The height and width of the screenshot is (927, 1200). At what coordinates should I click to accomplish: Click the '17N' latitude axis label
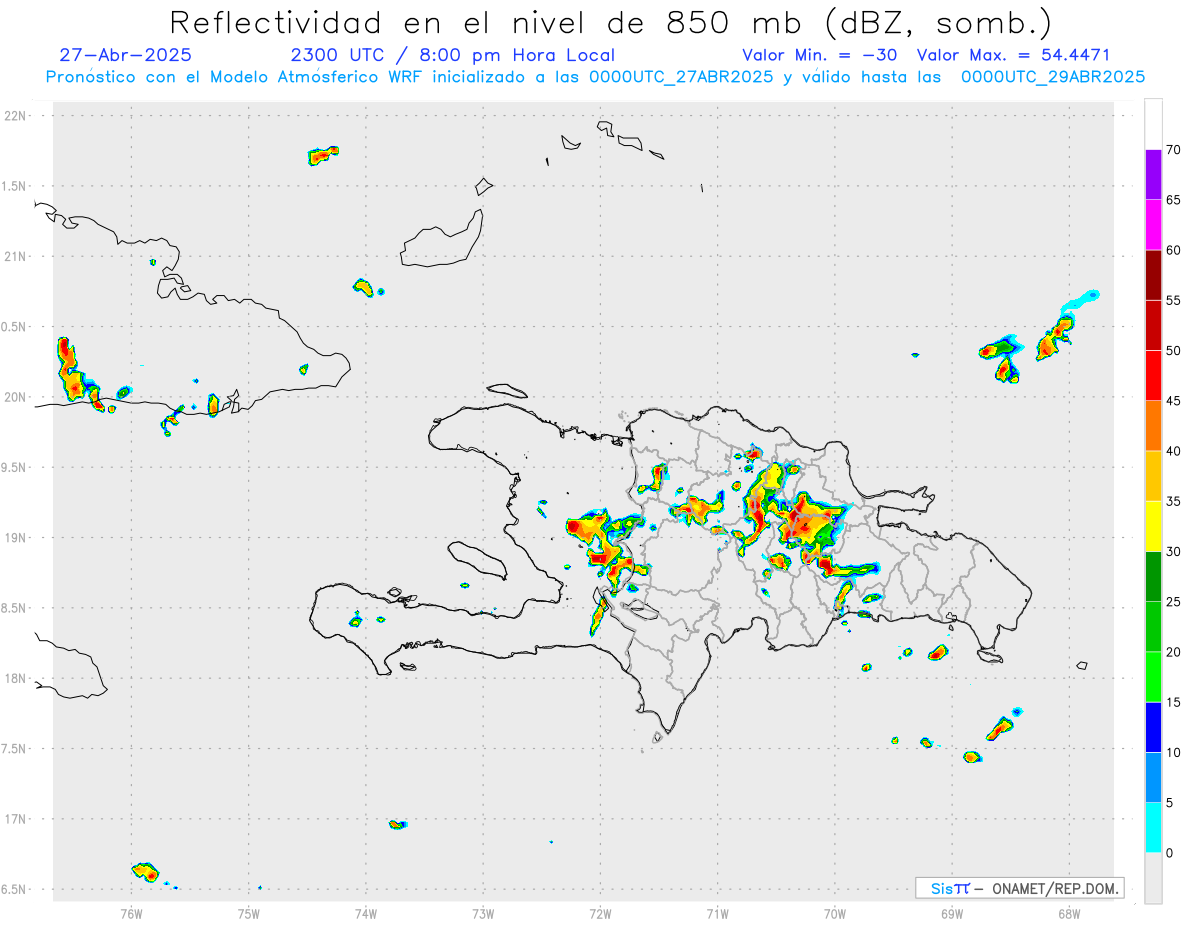point(17,819)
